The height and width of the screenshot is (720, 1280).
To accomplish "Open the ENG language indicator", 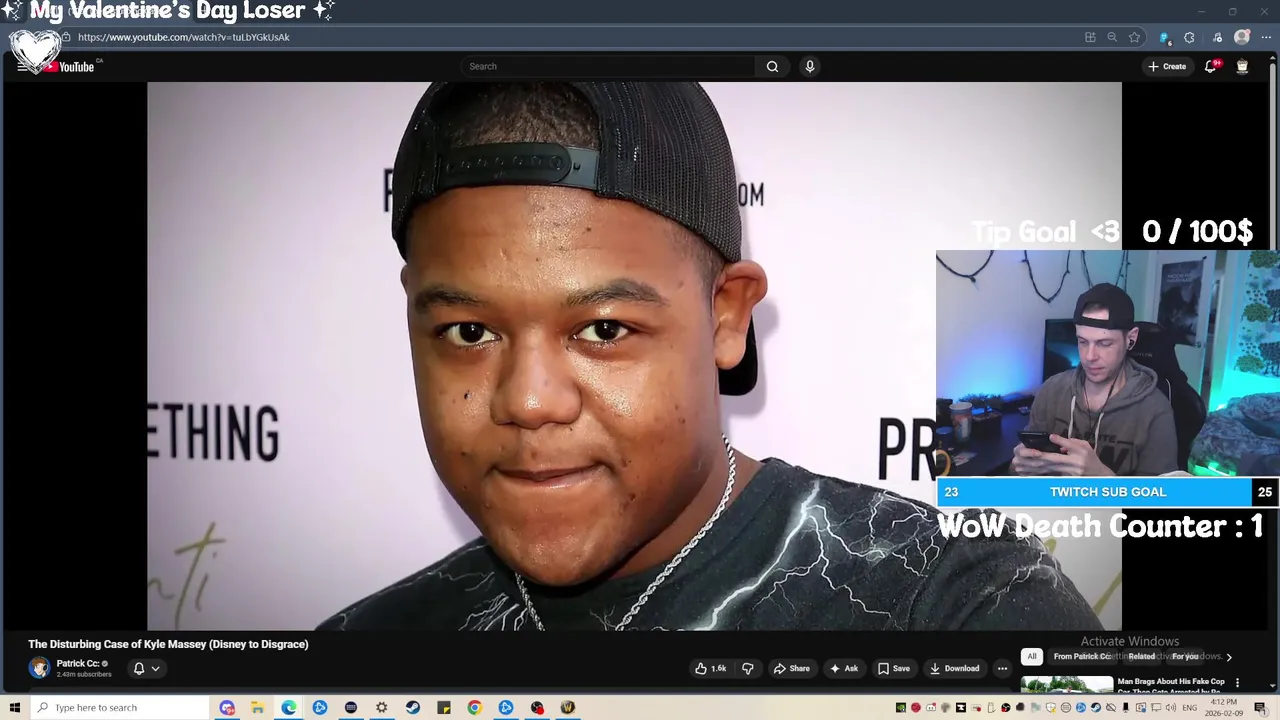I will [x=1190, y=708].
